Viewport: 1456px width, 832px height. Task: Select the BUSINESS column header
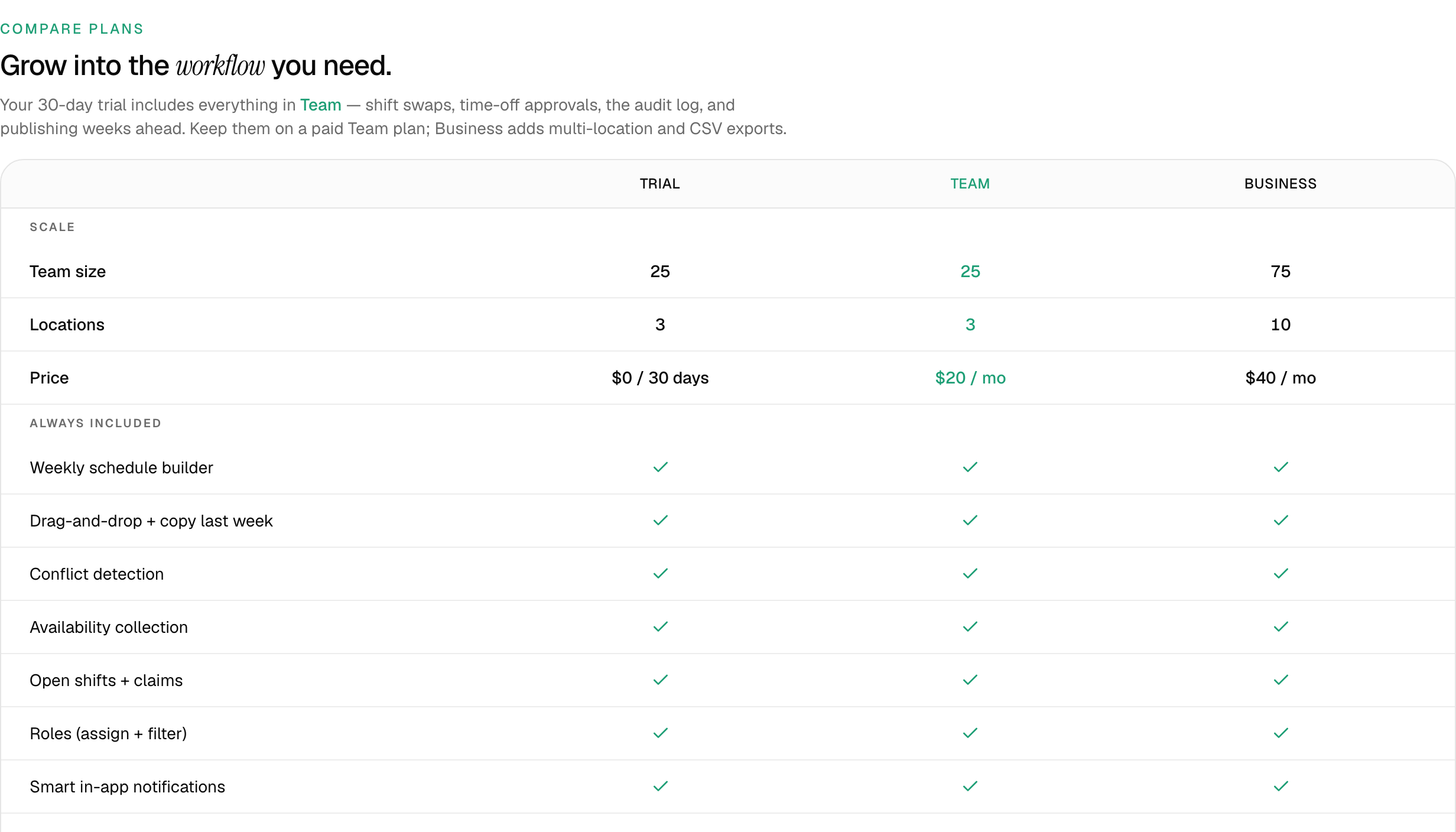[x=1280, y=184]
